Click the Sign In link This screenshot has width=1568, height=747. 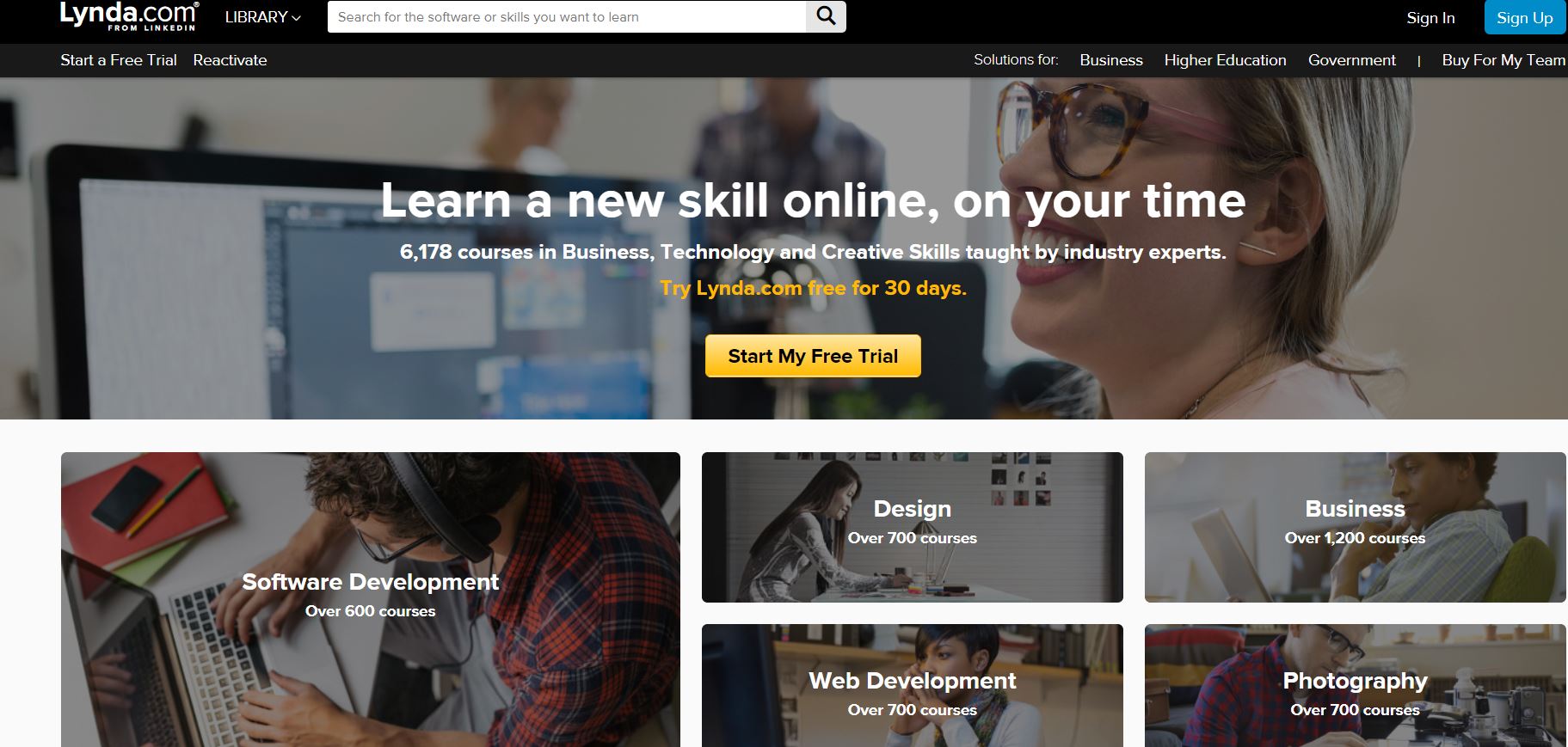click(x=1430, y=18)
